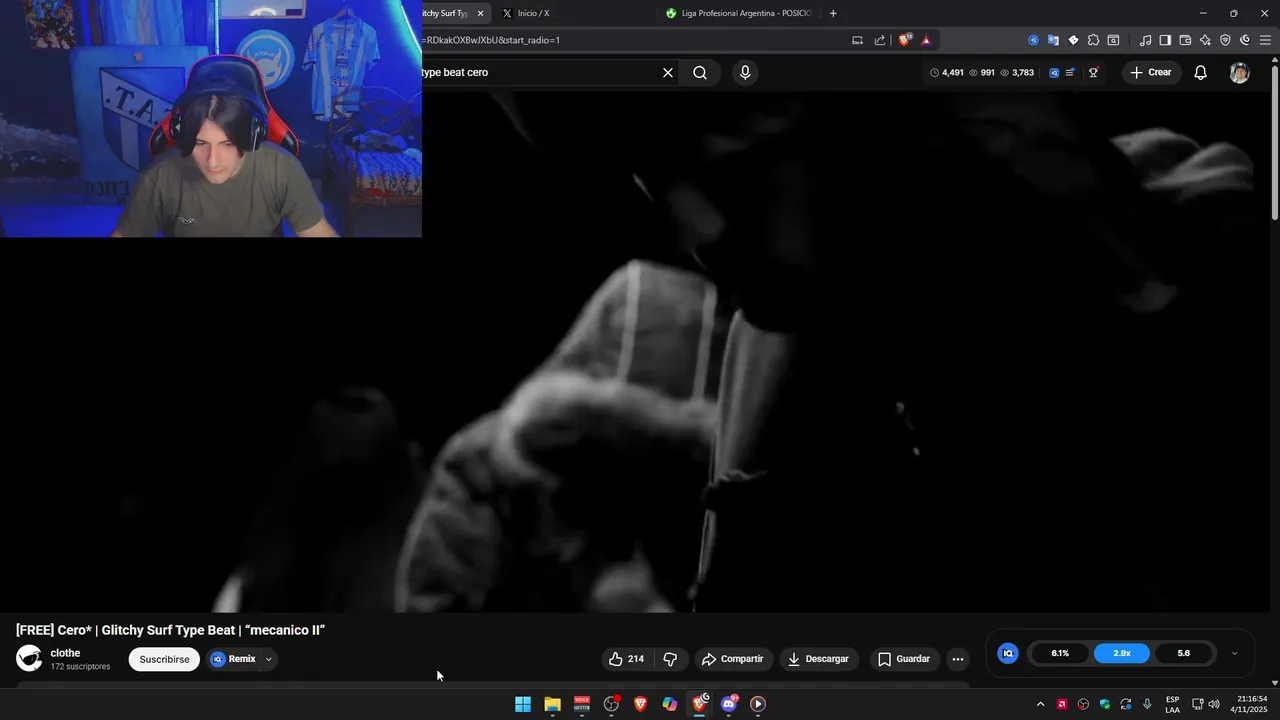Close the Glitchy Surf Type tab
Image resolution: width=1280 pixels, height=720 pixels.
481,13
